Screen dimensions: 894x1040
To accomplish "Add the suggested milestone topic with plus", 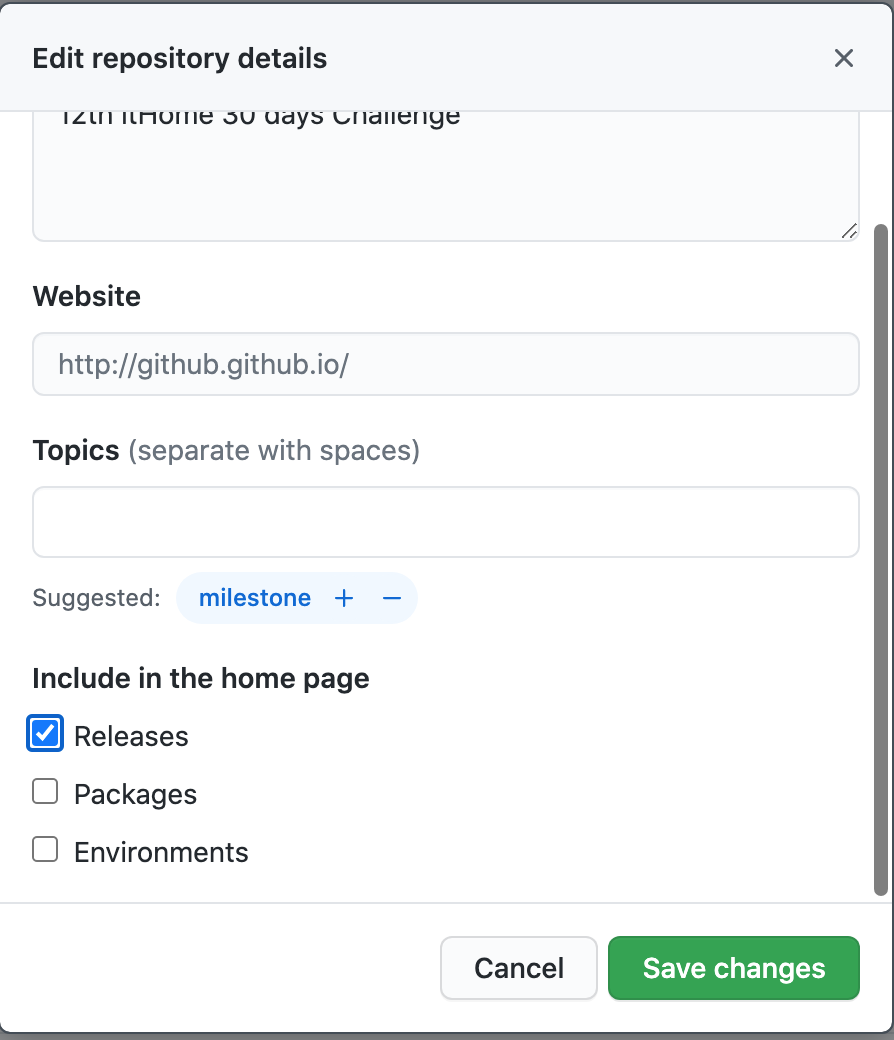I will (x=344, y=598).
